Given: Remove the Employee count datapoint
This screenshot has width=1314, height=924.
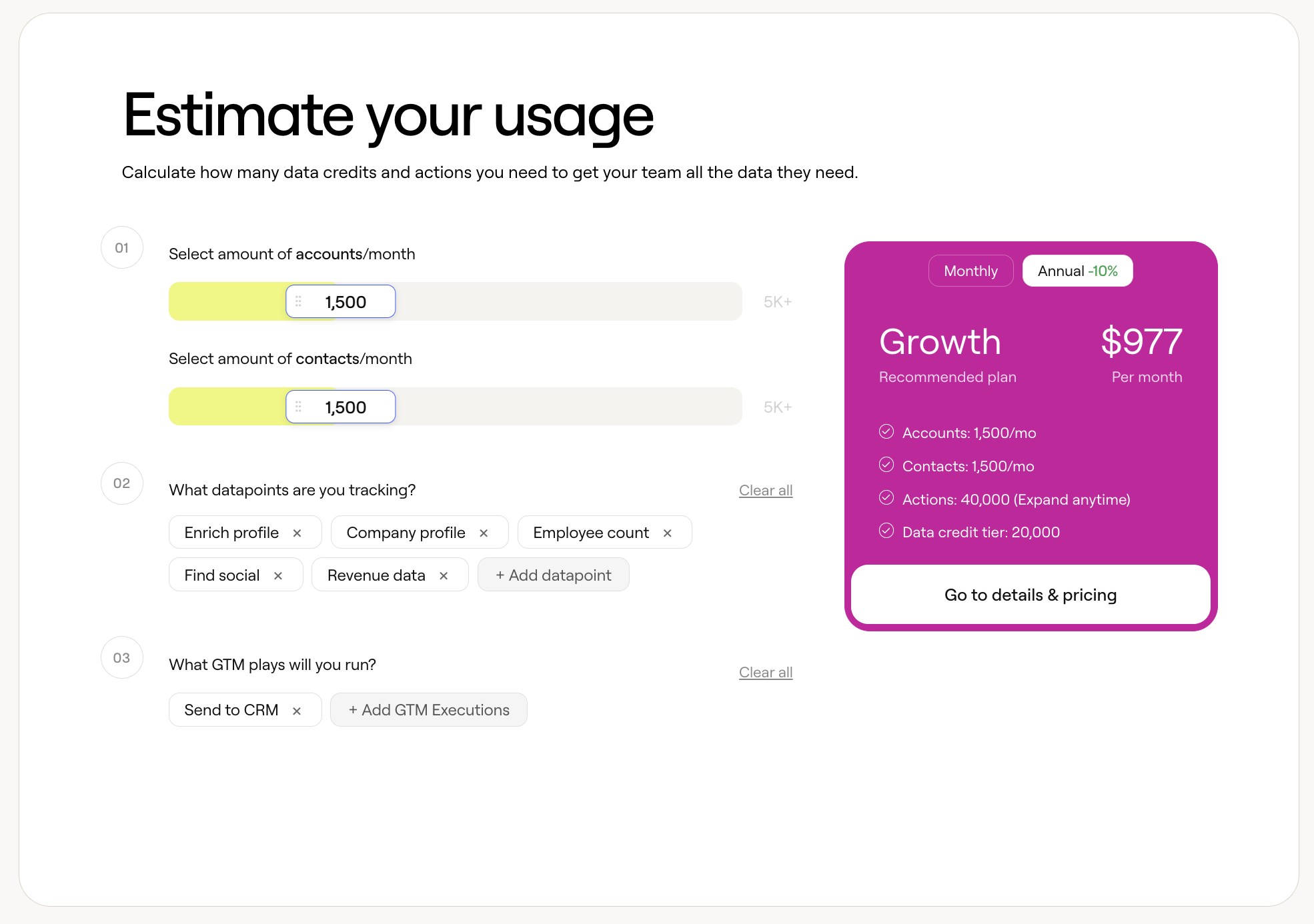Looking at the screenshot, I should pyautogui.click(x=668, y=532).
